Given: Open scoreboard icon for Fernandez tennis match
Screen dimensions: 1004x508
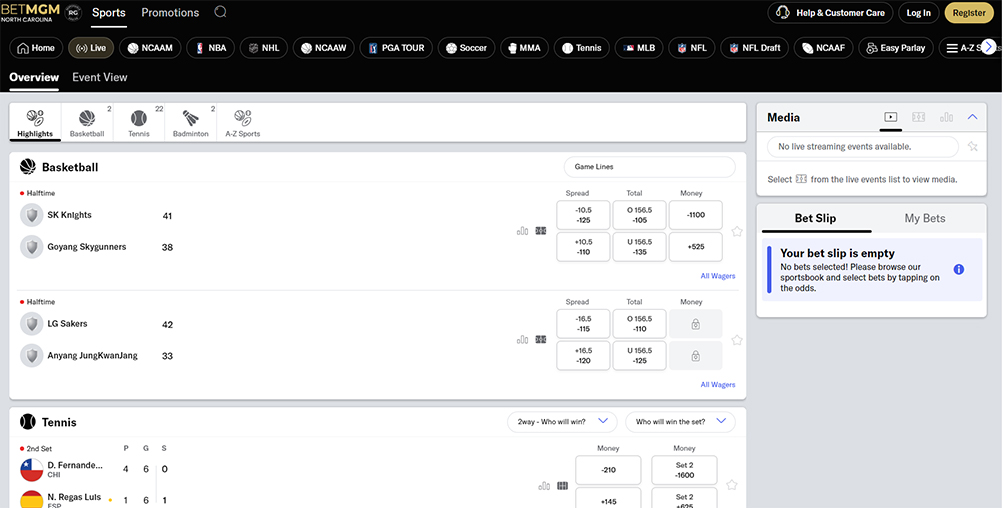Looking at the screenshot, I should 563,486.
